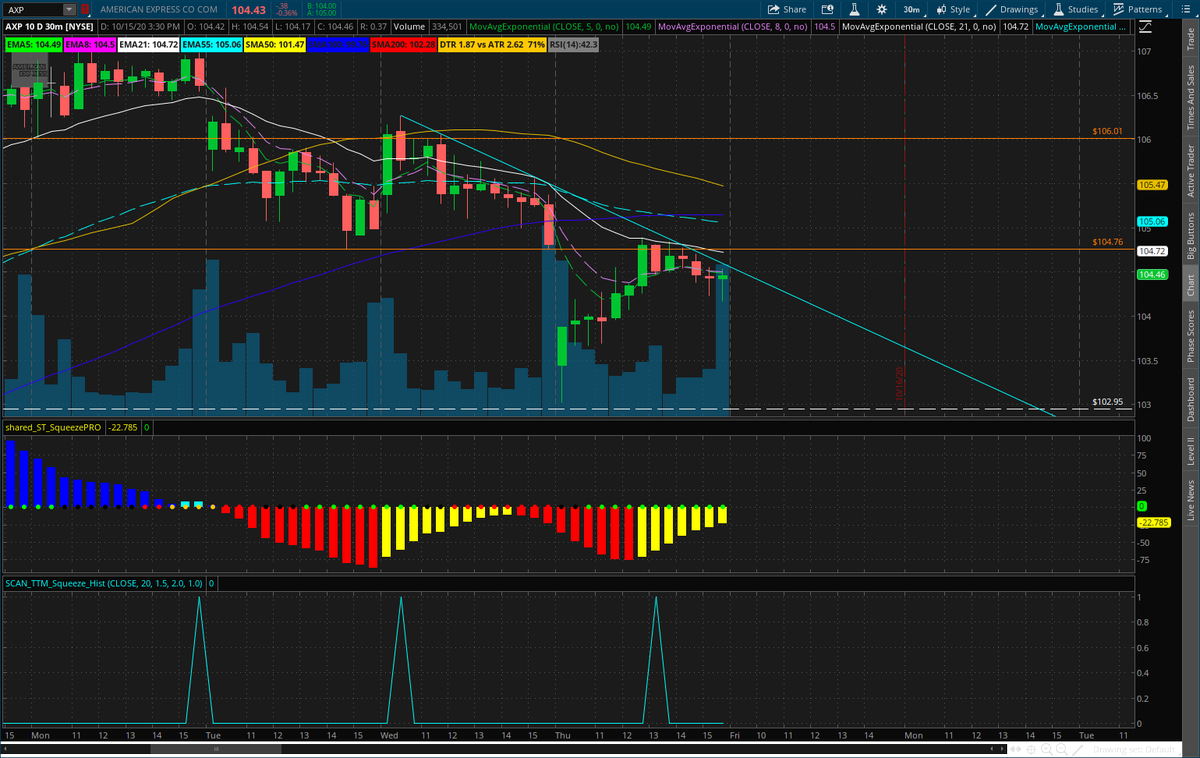Click the crosshair pan icon at bottom
1200x758 pixels.
(1033, 747)
